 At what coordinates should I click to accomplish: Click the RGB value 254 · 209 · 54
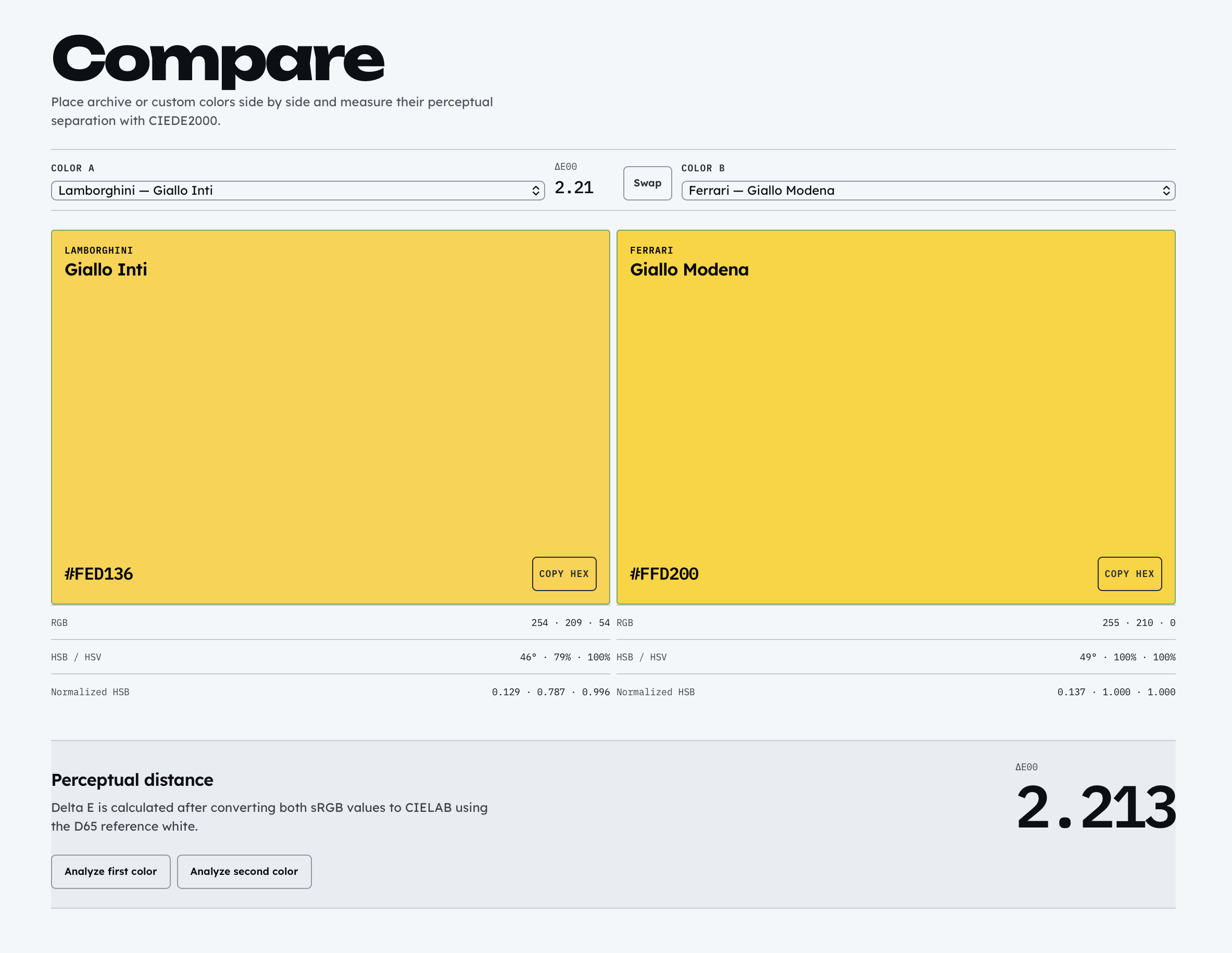pyautogui.click(x=570, y=623)
